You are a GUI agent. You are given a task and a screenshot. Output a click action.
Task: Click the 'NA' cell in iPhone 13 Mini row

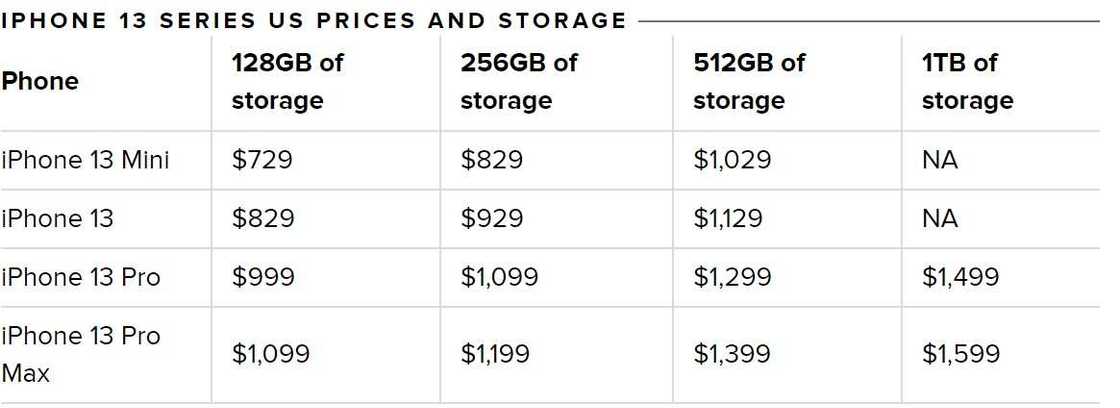click(940, 159)
